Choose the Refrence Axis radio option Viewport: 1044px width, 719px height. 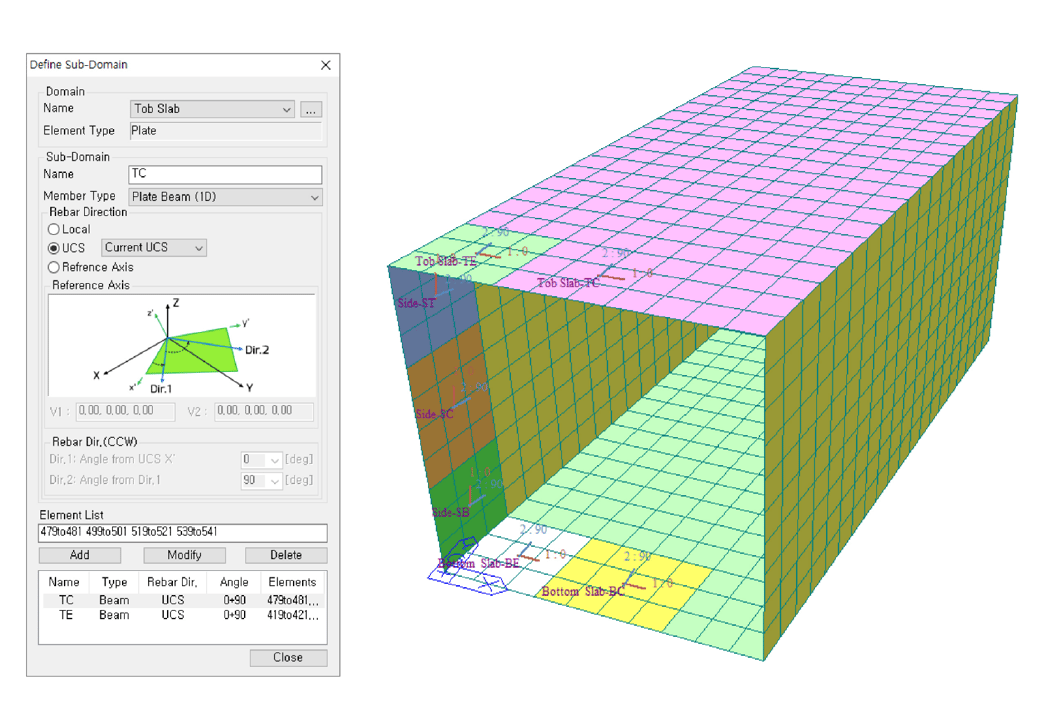pos(54,267)
